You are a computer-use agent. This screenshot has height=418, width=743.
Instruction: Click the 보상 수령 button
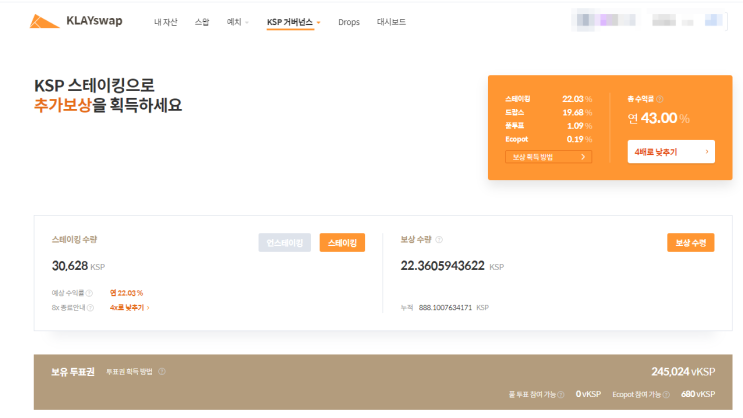pyautogui.click(x=690, y=243)
